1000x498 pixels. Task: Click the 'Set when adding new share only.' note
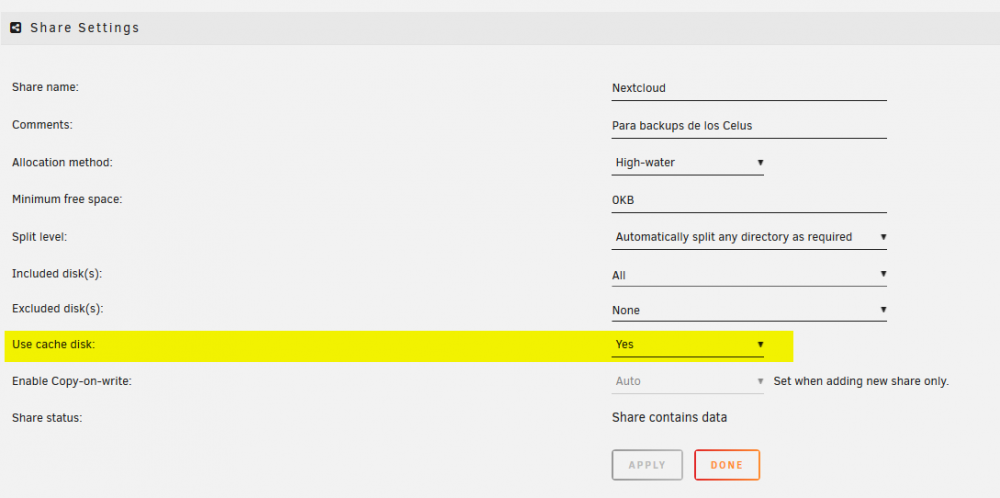862,381
